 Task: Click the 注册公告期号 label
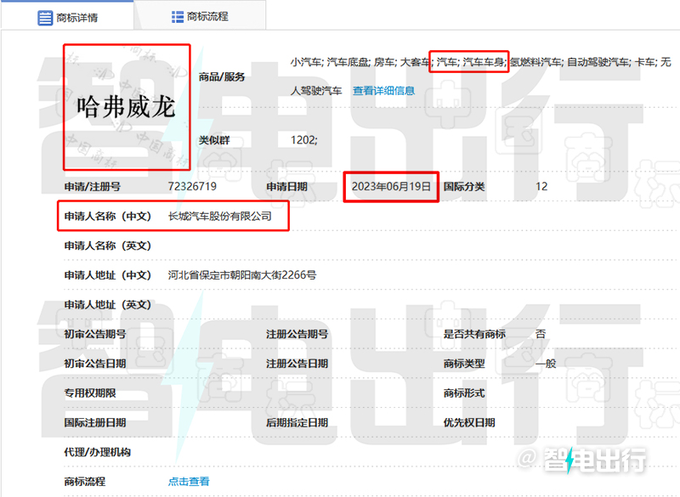(297, 334)
